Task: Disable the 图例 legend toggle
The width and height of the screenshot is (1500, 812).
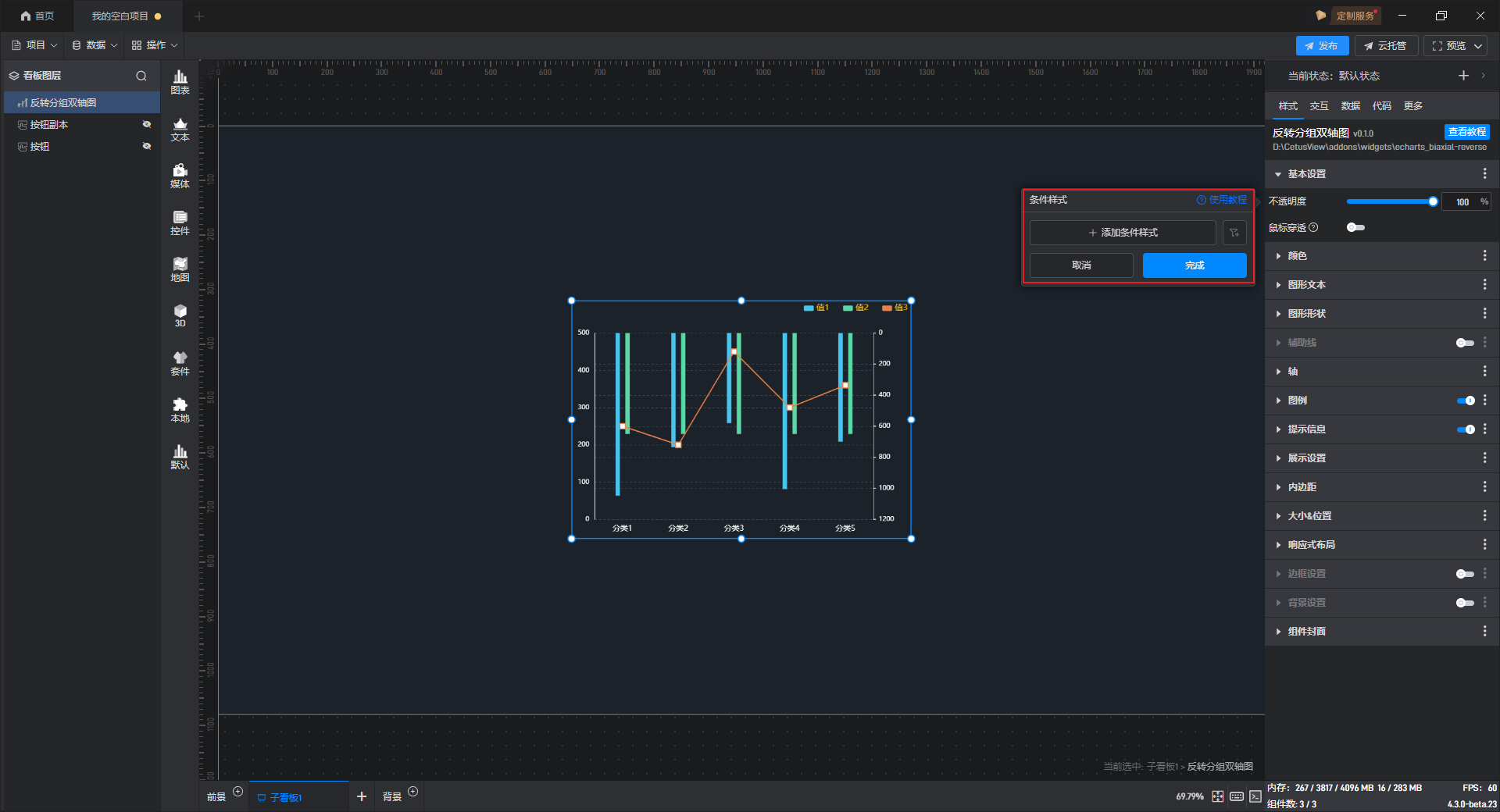Action: pos(1466,401)
